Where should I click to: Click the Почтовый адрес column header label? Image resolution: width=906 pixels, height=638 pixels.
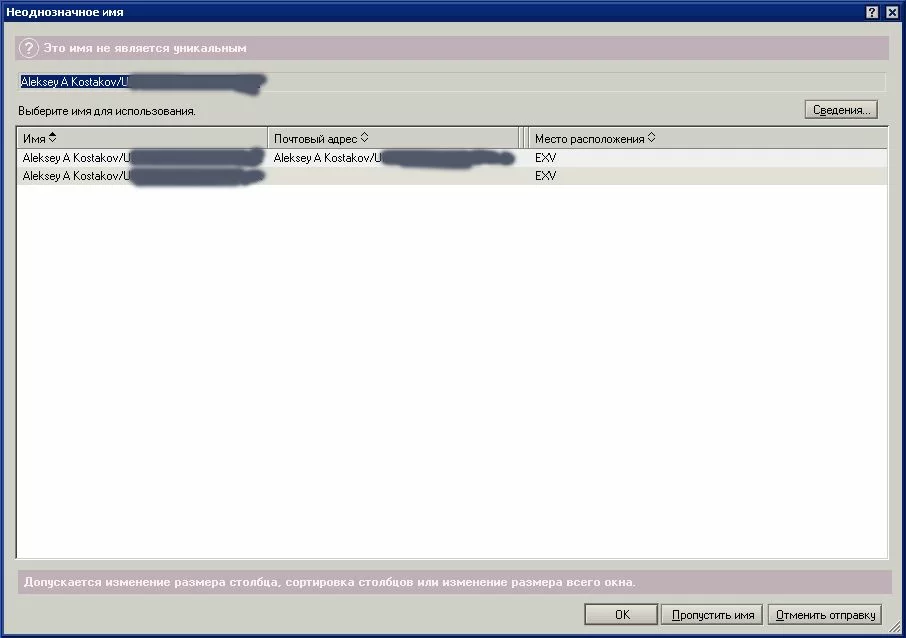click(x=315, y=139)
